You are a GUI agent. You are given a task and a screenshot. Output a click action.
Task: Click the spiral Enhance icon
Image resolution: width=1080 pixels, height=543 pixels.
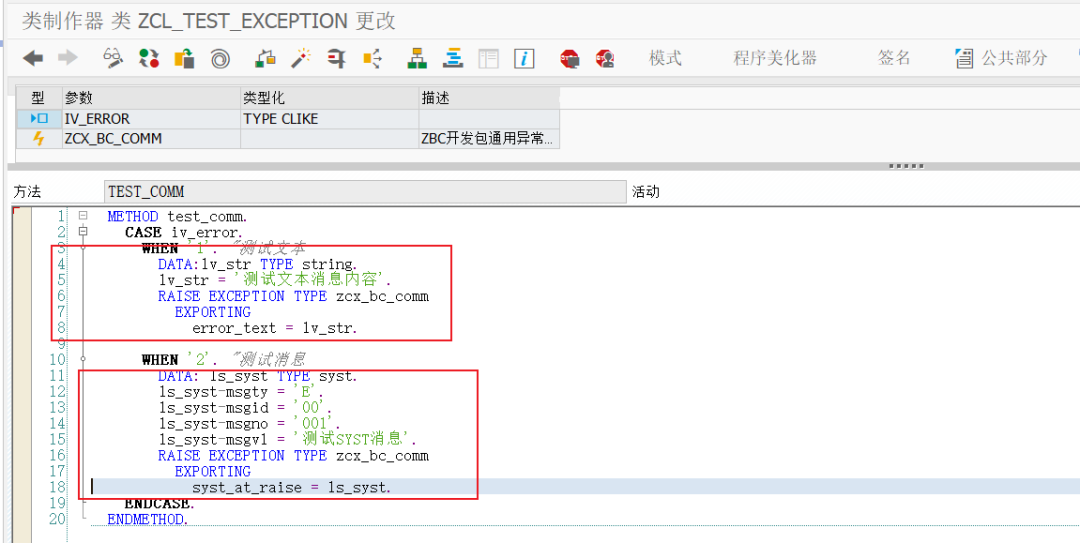[x=220, y=59]
